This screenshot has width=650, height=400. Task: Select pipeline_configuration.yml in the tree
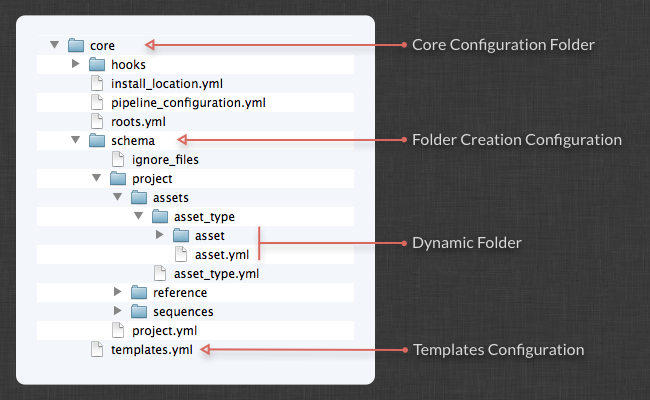coord(188,102)
